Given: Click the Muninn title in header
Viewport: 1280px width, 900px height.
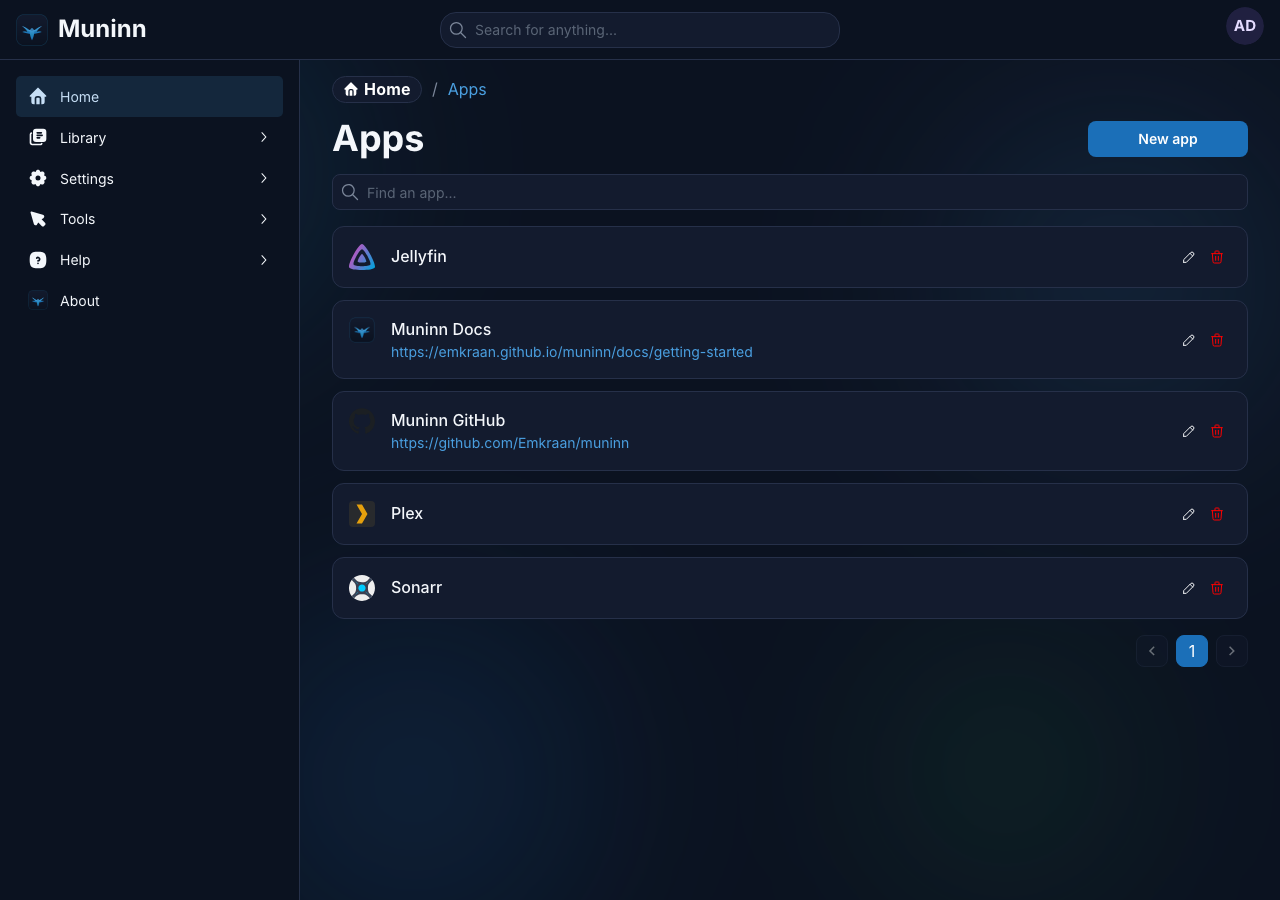Looking at the screenshot, I should (102, 29).
